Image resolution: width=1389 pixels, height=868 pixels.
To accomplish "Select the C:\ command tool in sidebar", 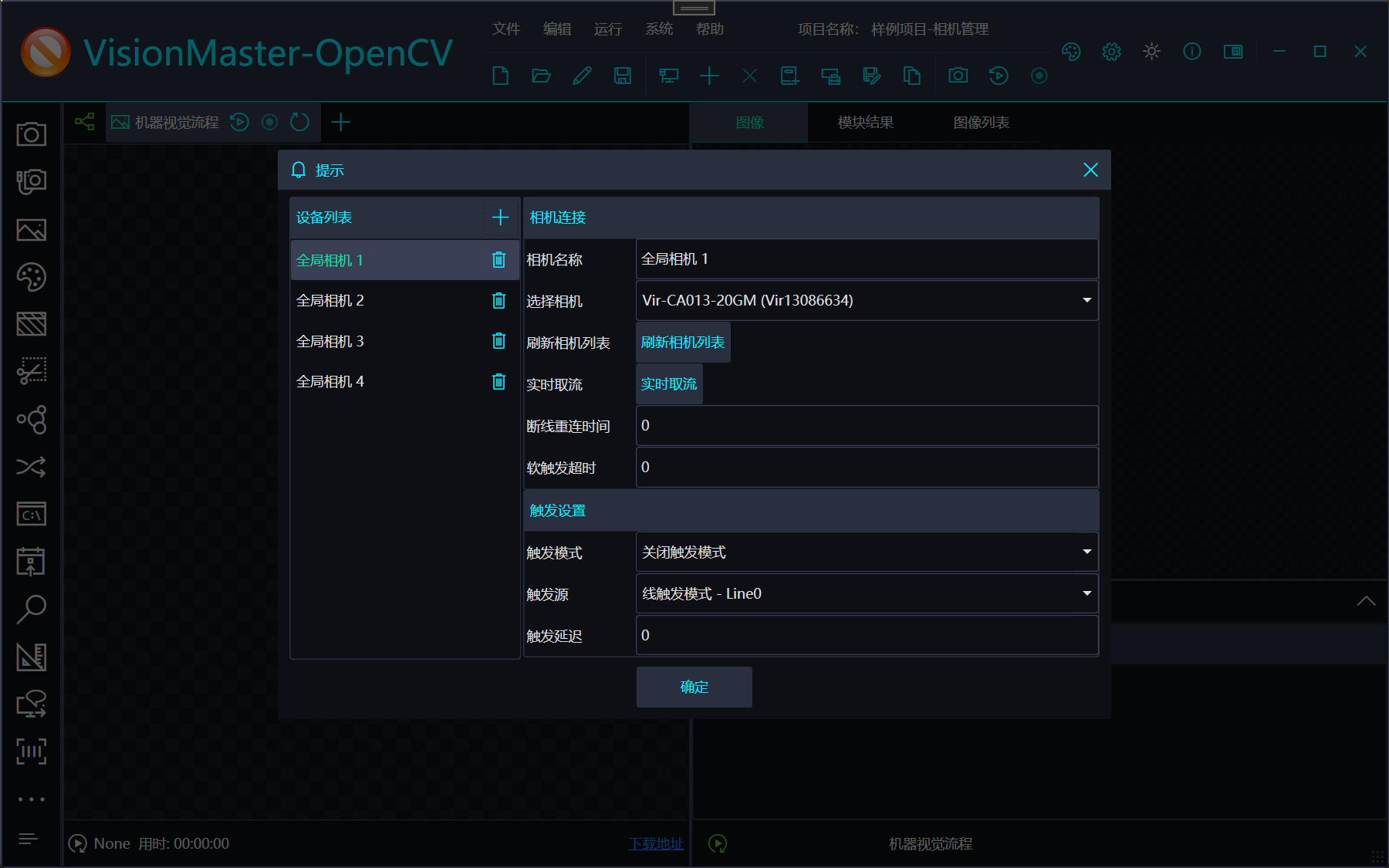I will 32,514.
